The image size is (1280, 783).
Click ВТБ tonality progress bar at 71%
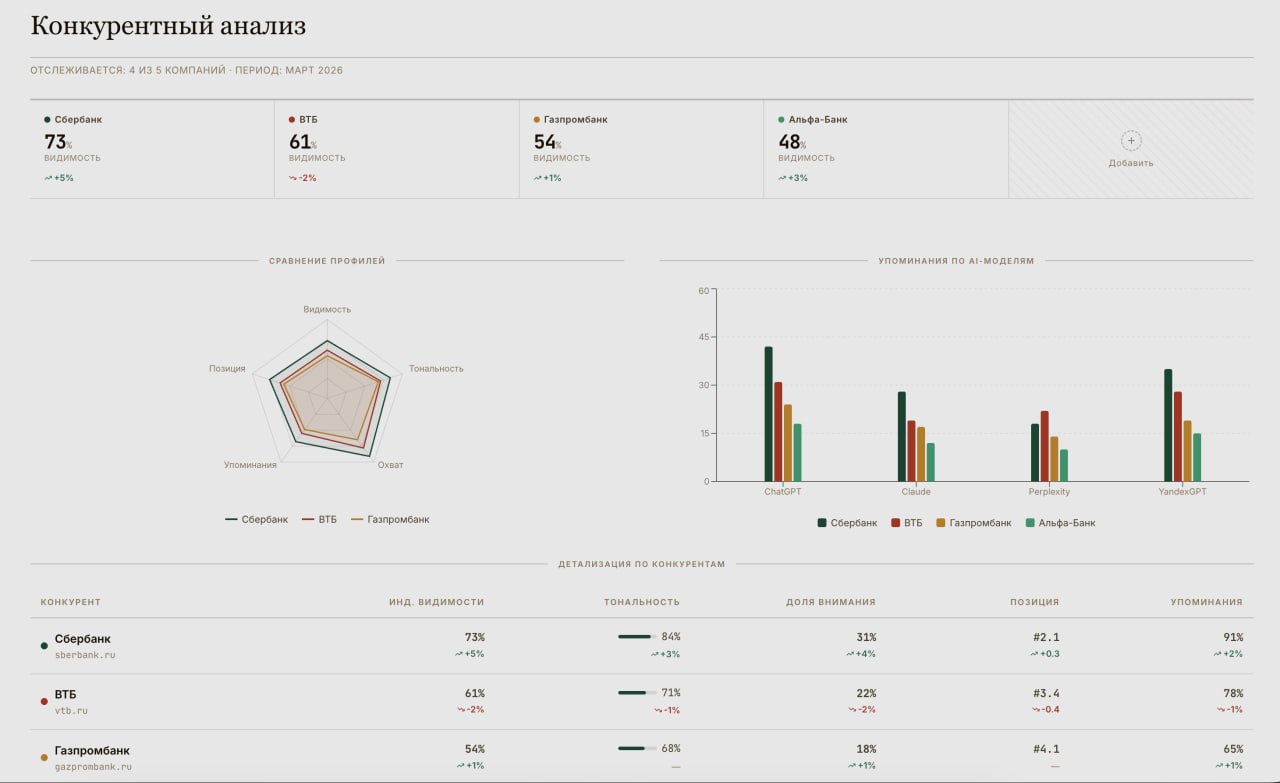(637, 693)
